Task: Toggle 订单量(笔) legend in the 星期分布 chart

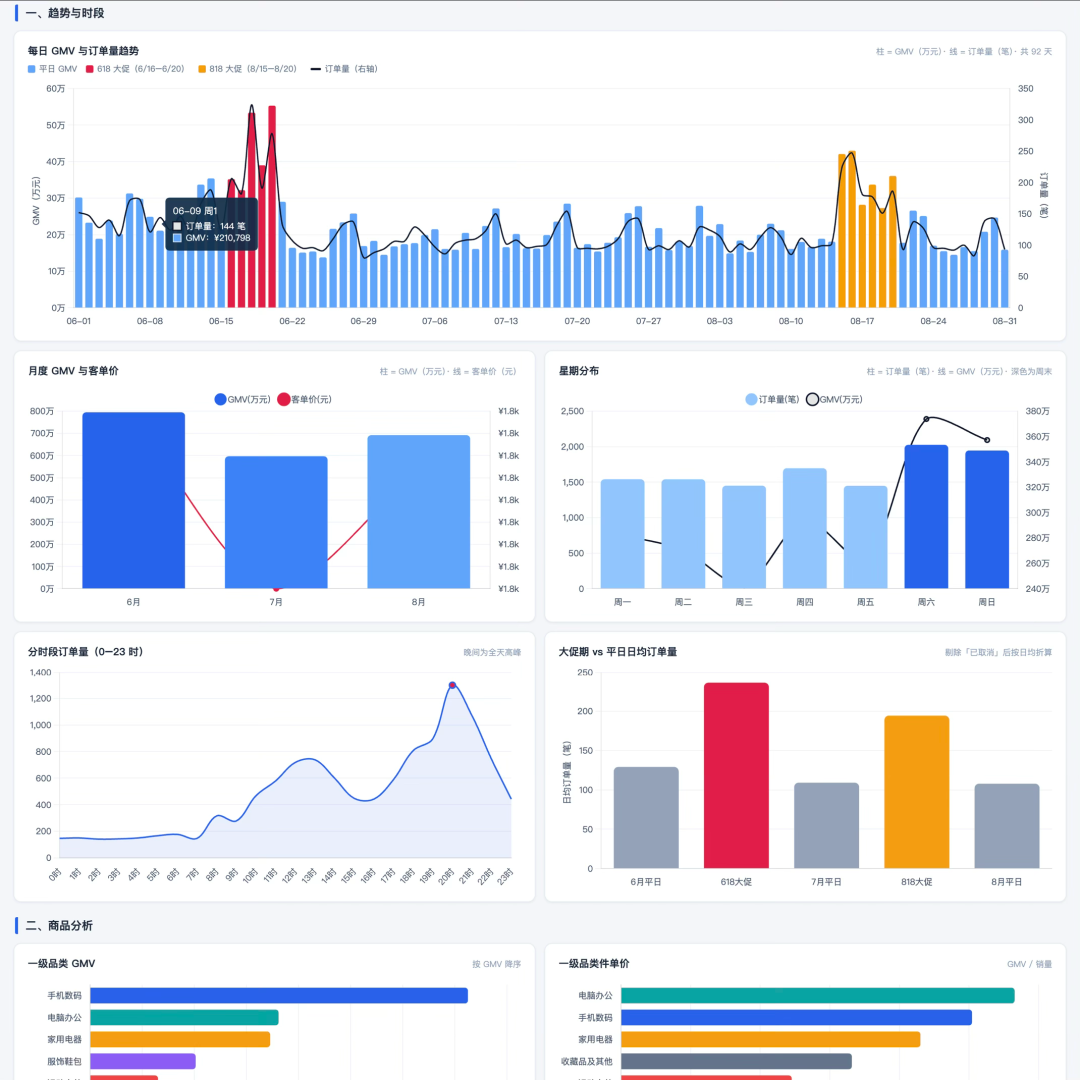Action: (772, 399)
